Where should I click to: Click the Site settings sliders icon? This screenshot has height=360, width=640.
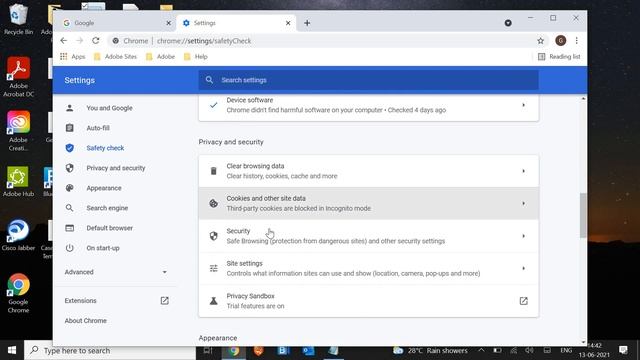click(213, 269)
